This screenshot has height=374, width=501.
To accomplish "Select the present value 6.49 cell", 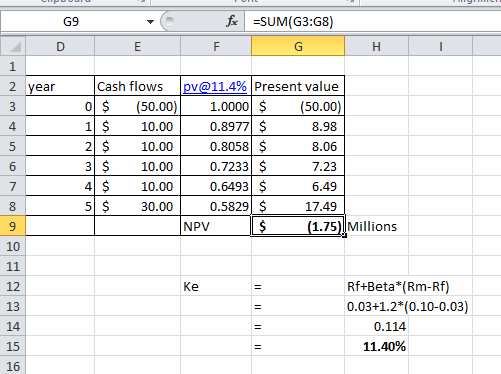I will 298,186.
